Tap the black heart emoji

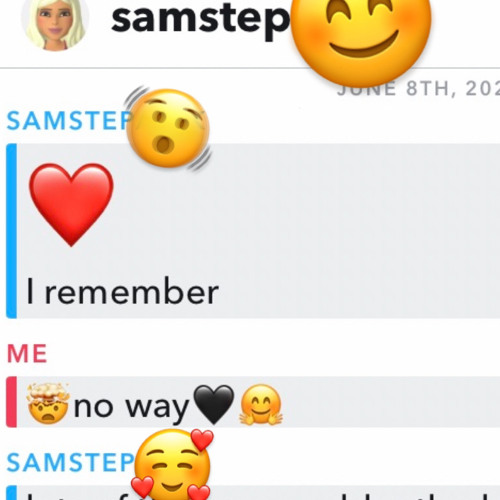click(x=214, y=404)
